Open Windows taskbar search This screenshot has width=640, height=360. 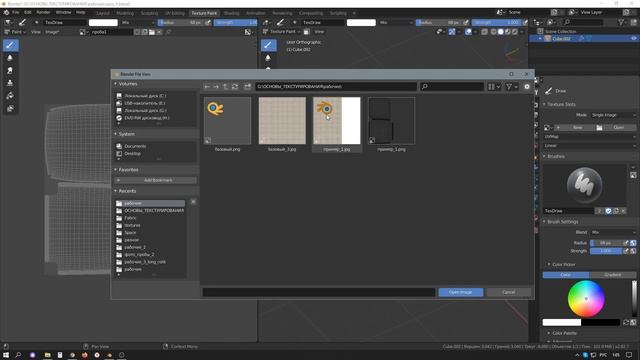coord(18,355)
